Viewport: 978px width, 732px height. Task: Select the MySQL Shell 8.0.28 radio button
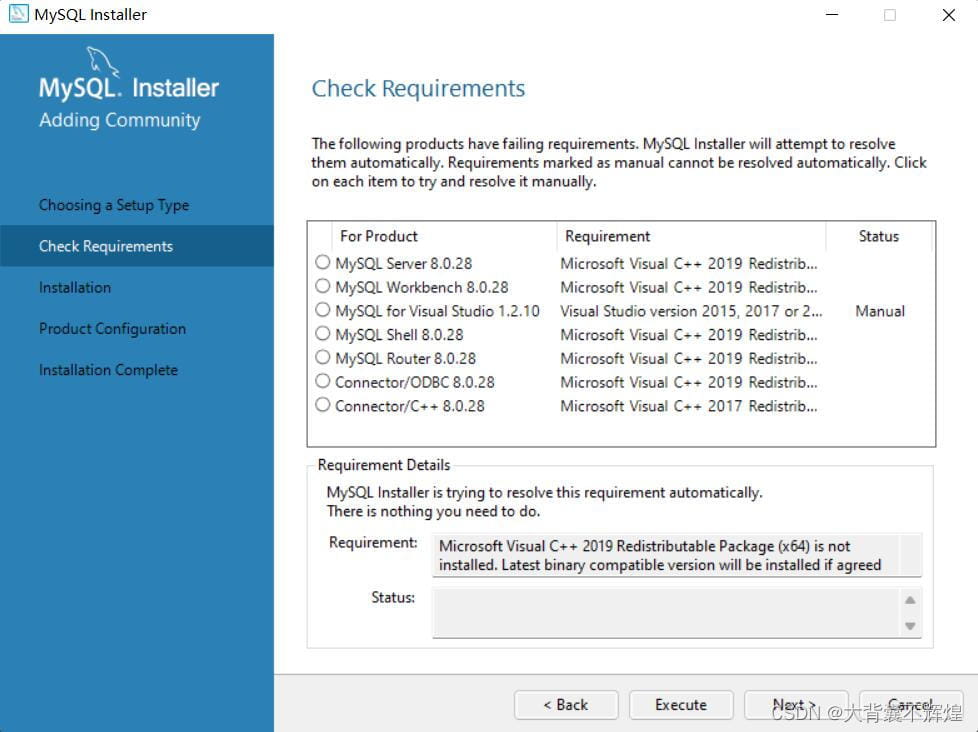point(322,334)
